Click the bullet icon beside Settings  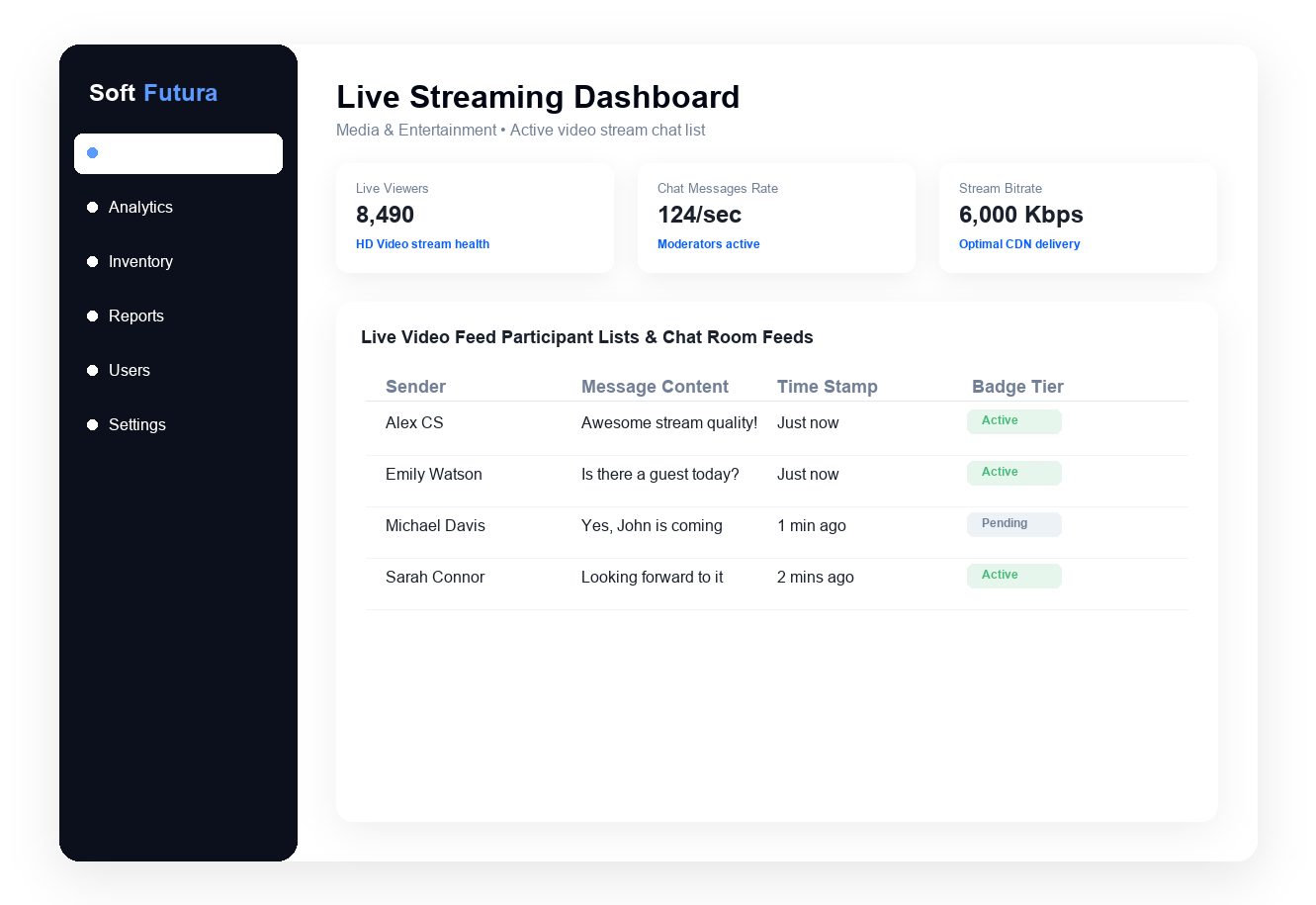92,425
